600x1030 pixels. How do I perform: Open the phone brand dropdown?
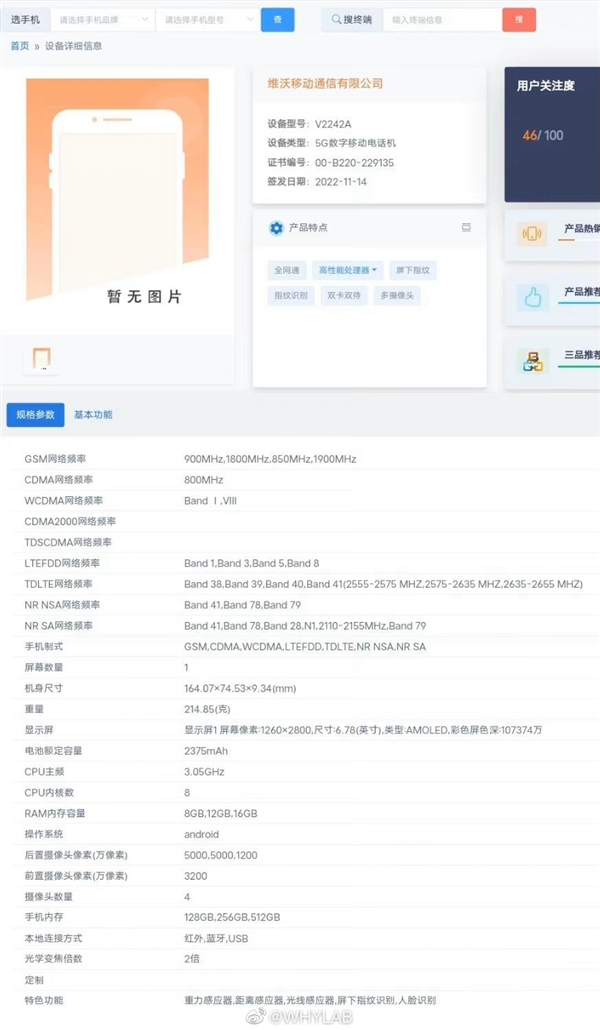(103, 20)
